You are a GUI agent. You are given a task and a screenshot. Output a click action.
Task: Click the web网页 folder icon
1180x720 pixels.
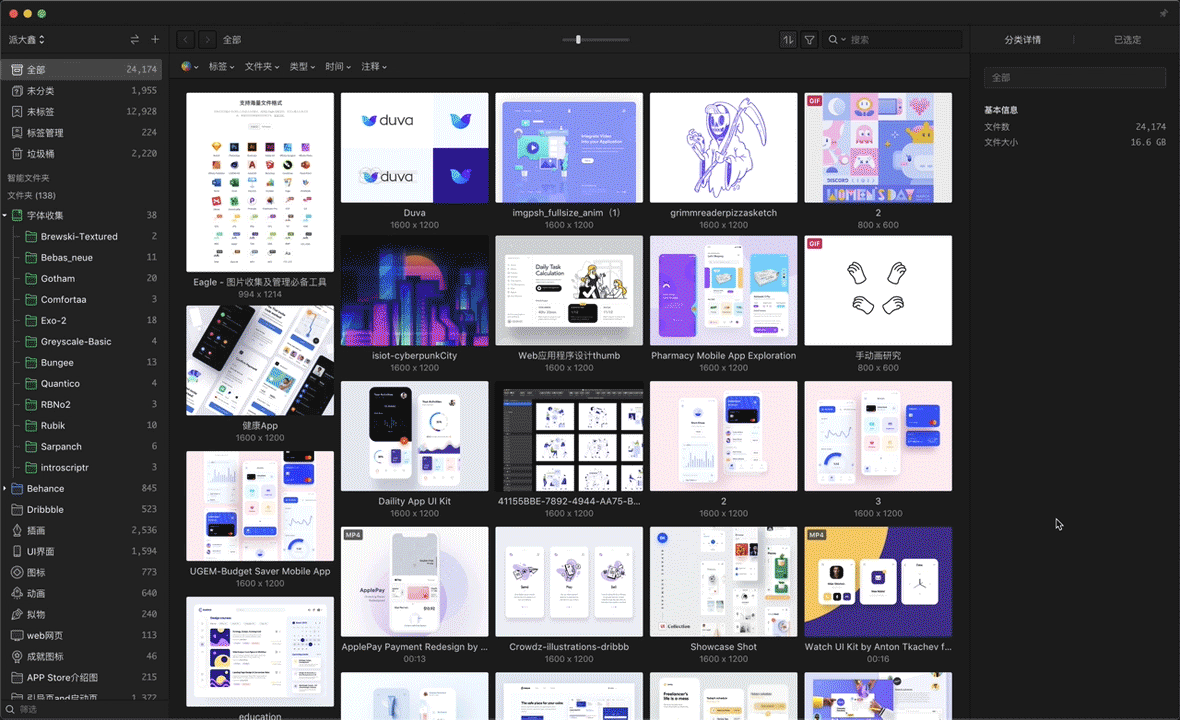tap(17, 636)
